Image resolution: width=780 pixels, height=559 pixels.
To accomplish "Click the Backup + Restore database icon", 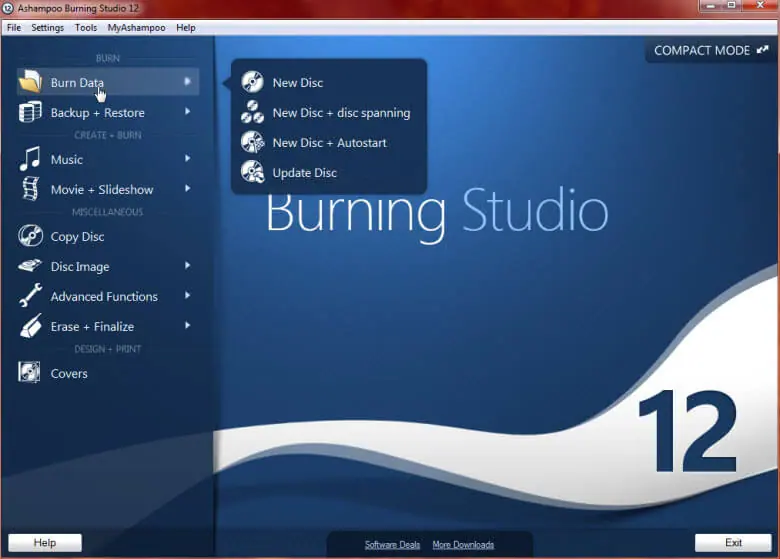I will pos(30,111).
